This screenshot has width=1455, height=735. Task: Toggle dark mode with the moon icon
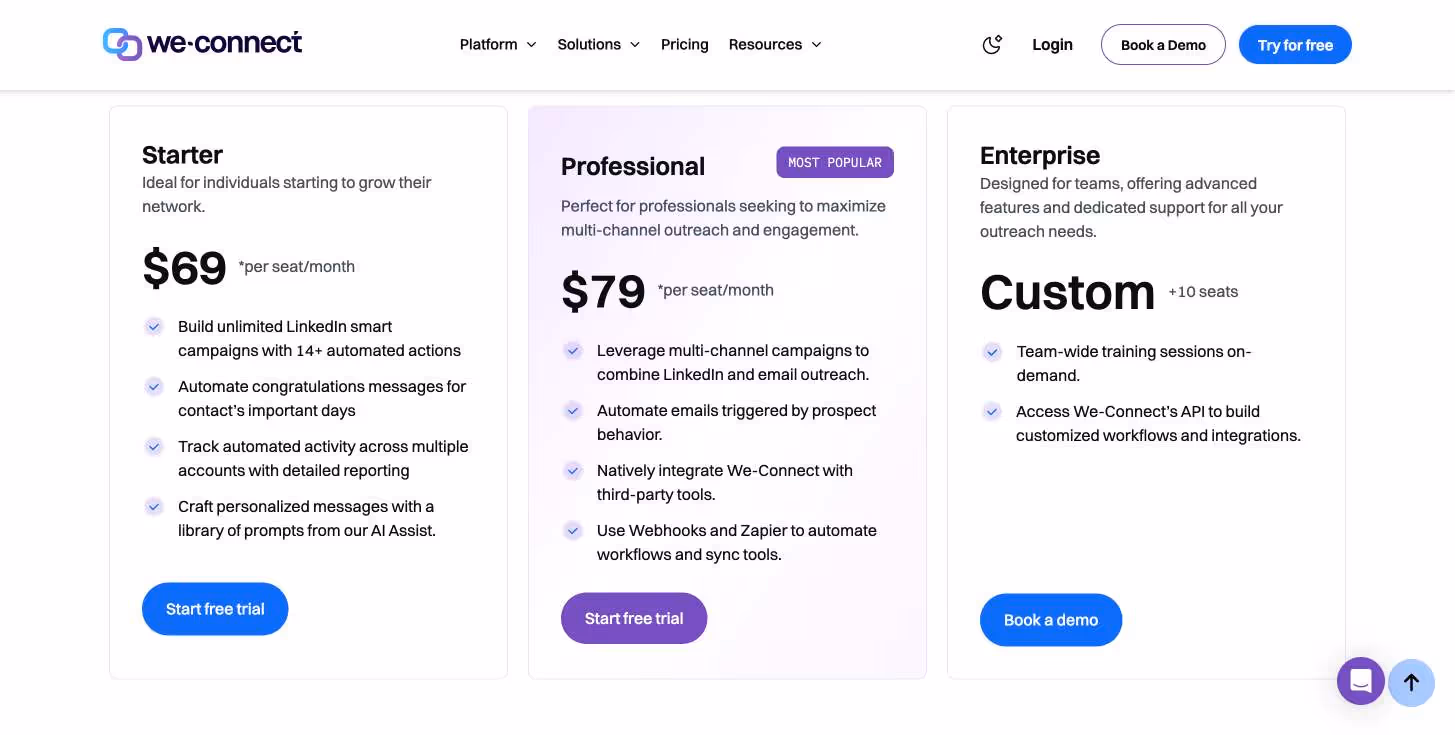coord(991,44)
